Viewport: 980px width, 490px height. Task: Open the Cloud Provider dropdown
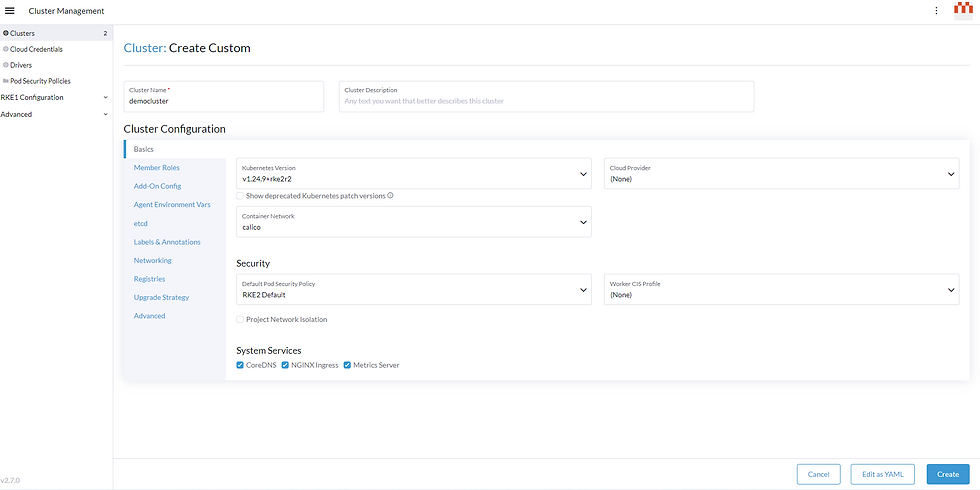pos(781,174)
